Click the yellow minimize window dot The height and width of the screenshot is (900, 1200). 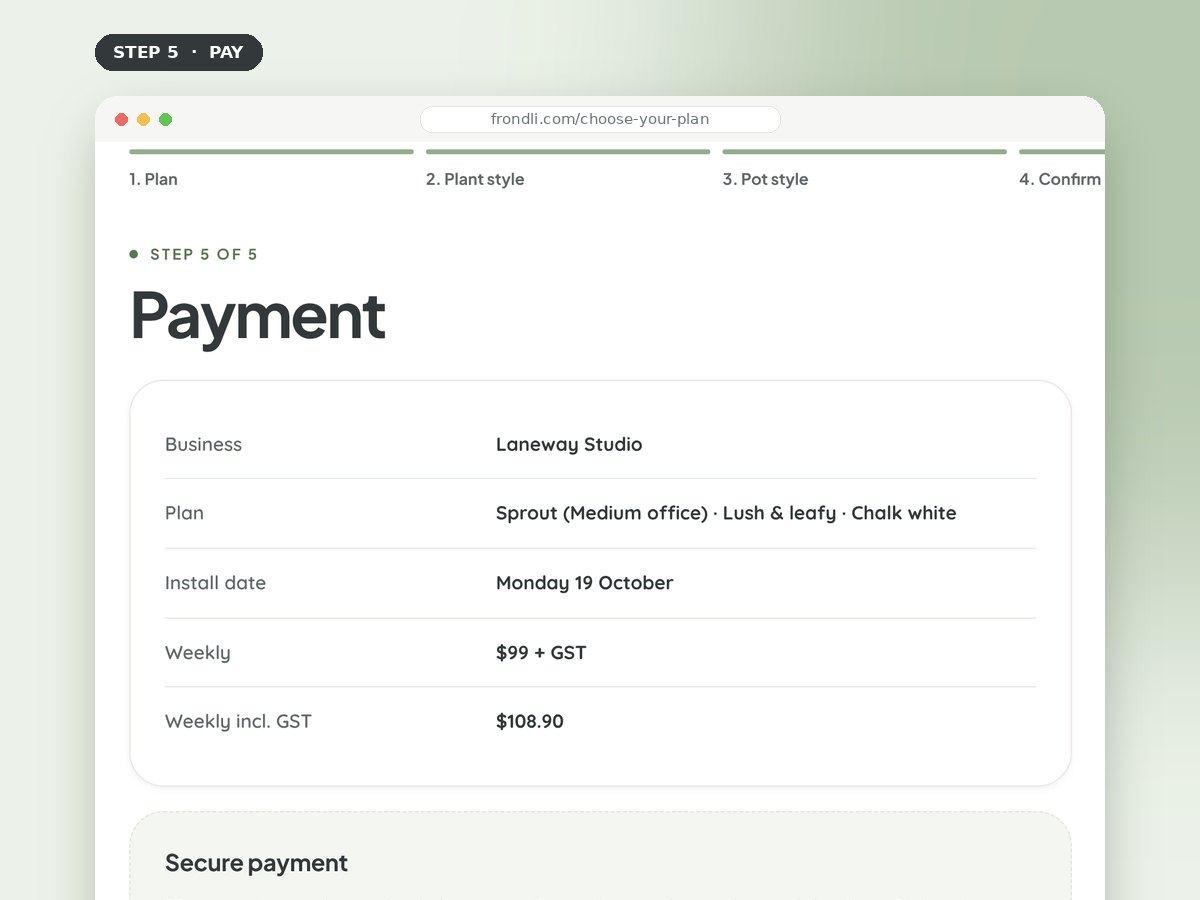(x=144, y=119)
